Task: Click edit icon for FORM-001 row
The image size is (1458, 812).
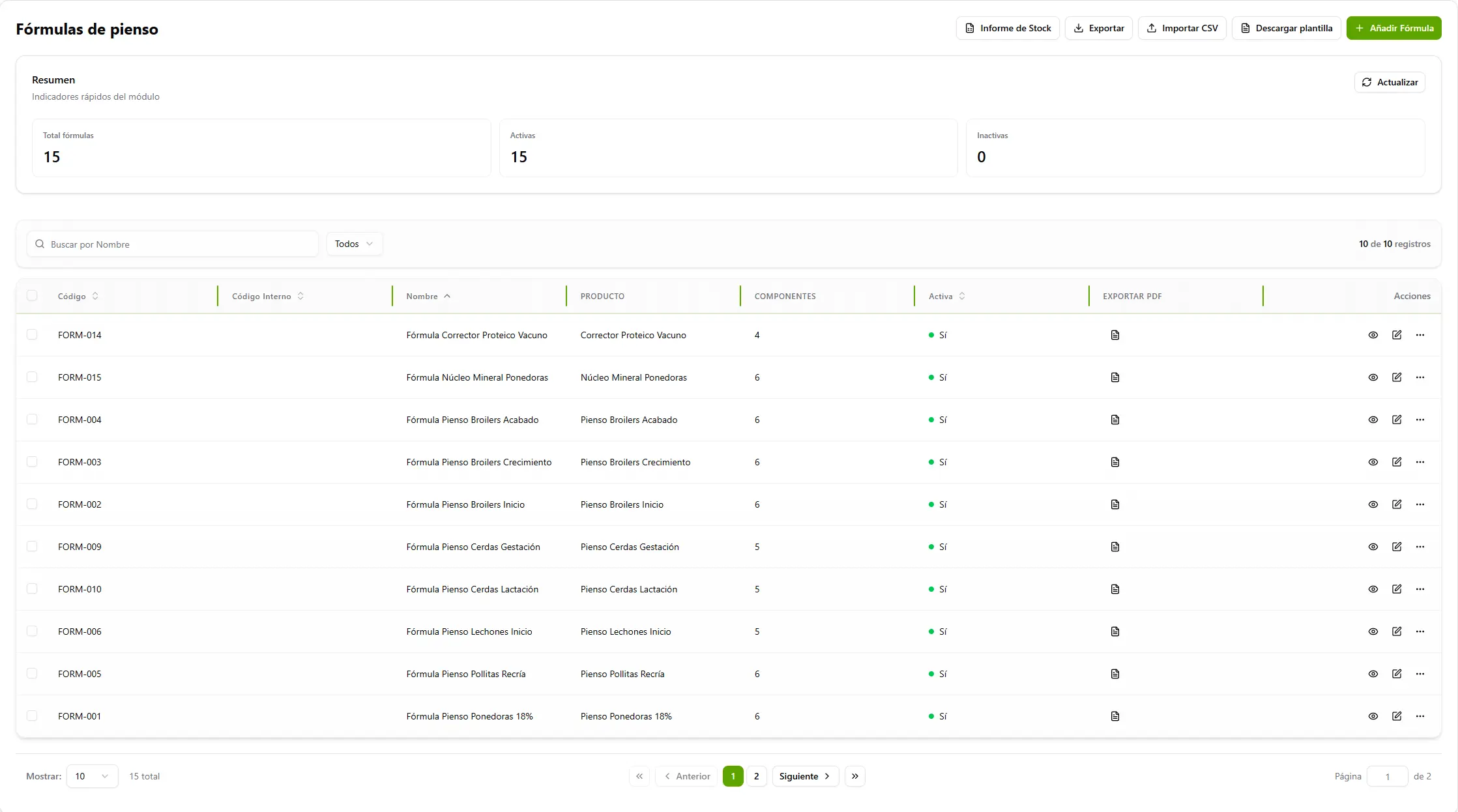Action: pyautogui.click(x=1396, y=716)
